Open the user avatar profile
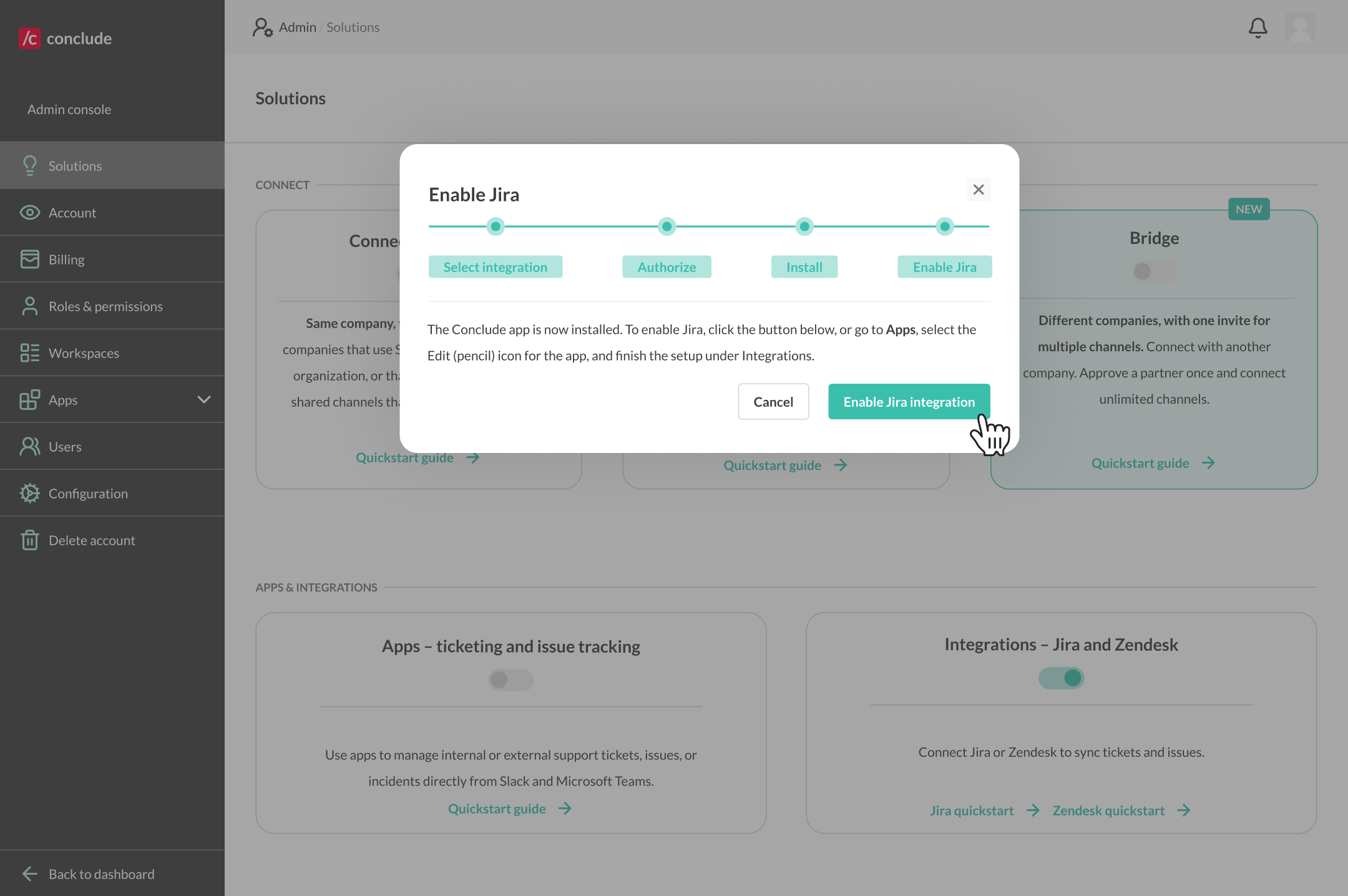 [x=1301, y=28]
